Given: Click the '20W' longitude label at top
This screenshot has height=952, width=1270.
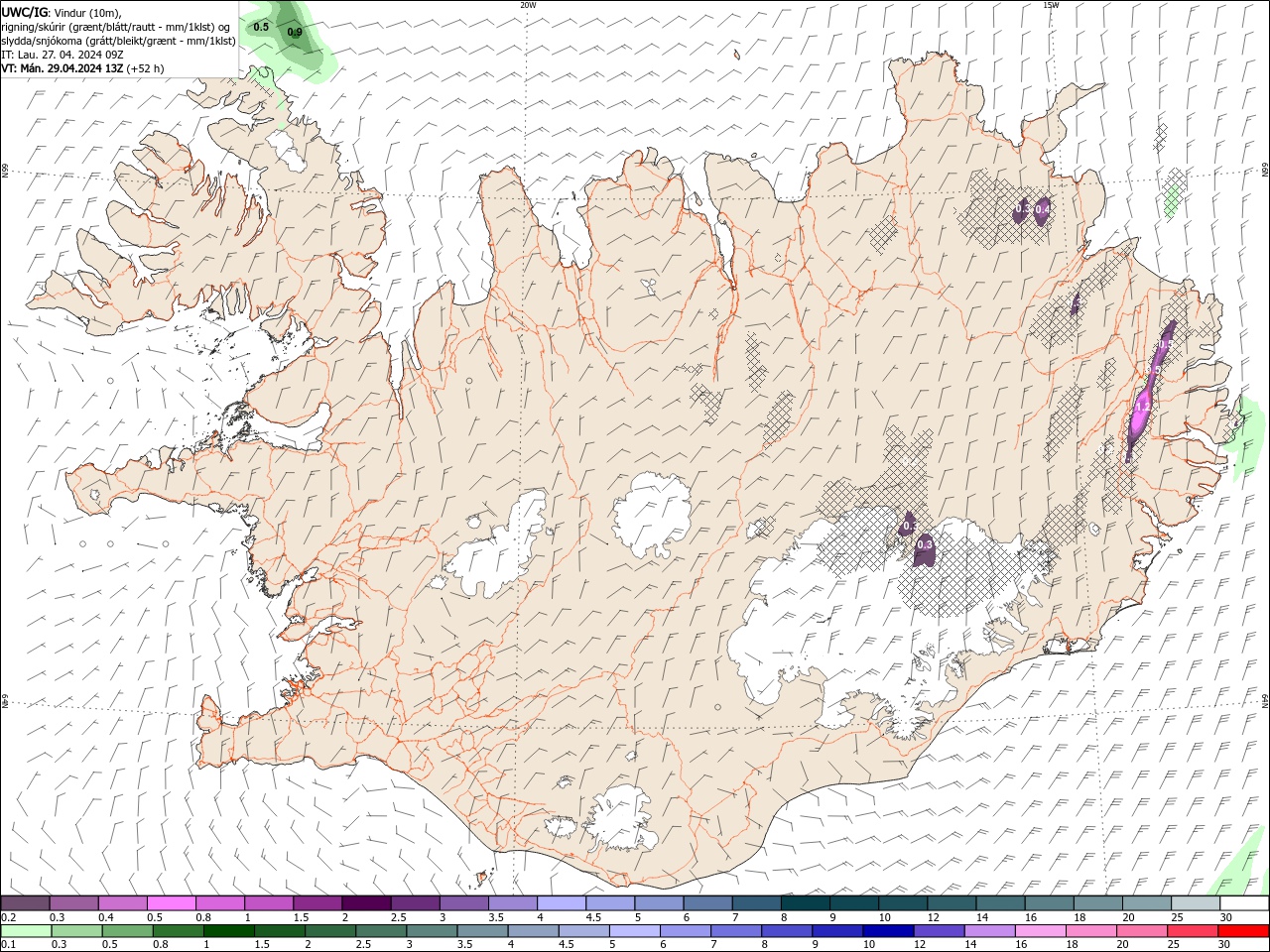Looking at the screenshot, I should coord(528,5).
